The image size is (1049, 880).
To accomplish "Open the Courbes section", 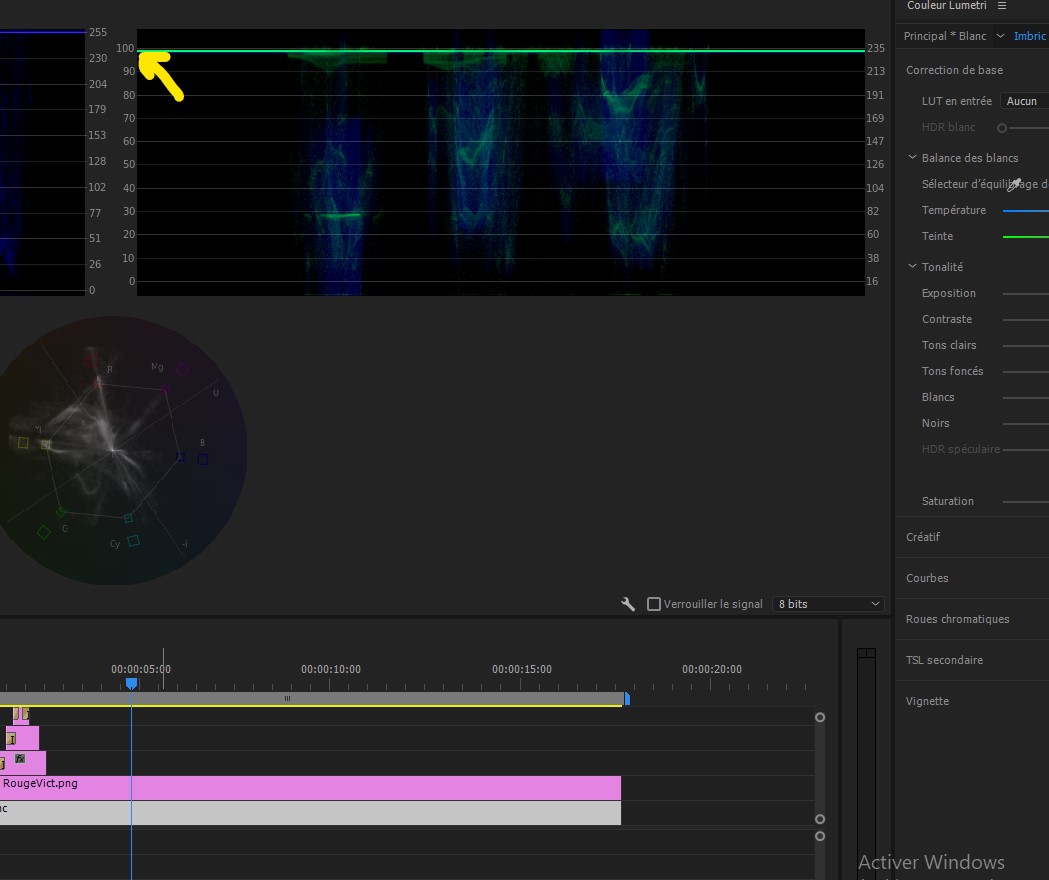I will point(927,578).
